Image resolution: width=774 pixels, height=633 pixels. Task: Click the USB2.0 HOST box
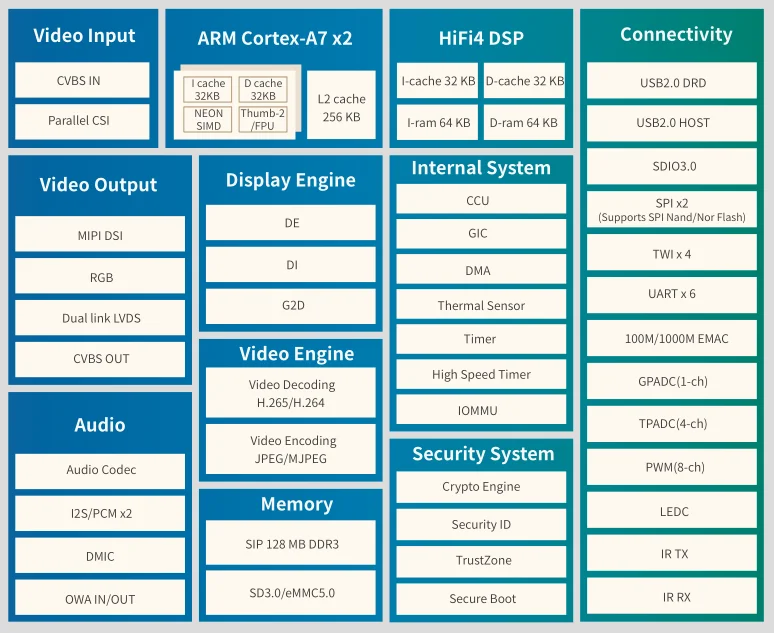[x=672, y=123]
